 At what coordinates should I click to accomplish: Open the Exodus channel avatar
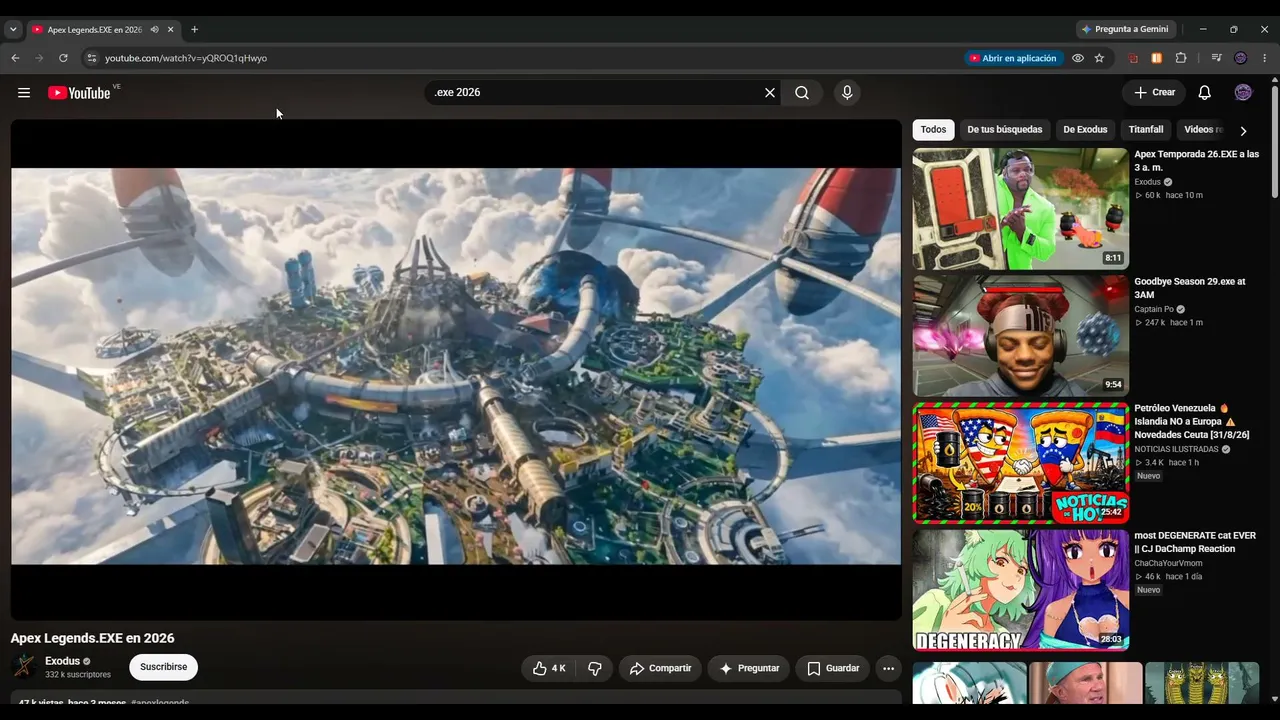tap(24, 667)
